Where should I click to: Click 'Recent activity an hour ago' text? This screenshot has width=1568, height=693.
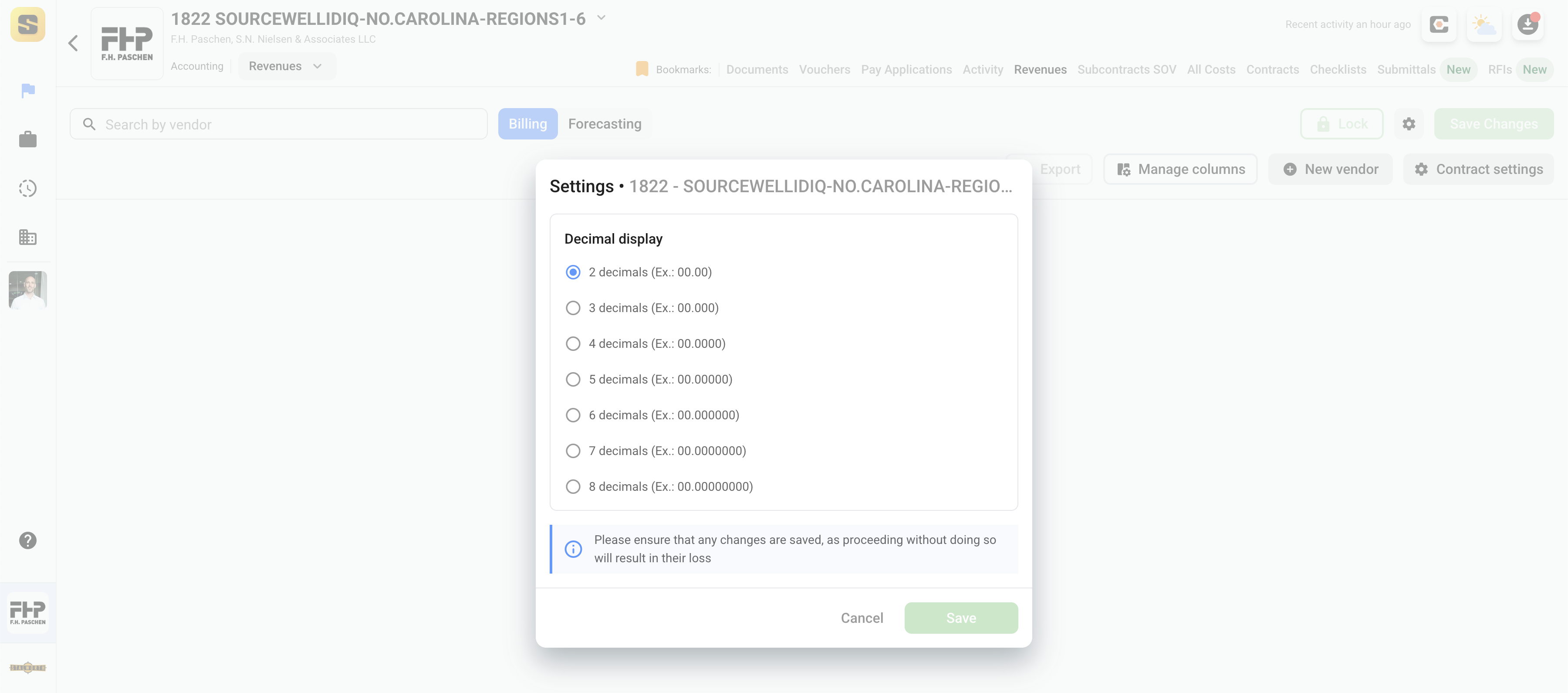pyautogui.click(x=1348, y=24)
